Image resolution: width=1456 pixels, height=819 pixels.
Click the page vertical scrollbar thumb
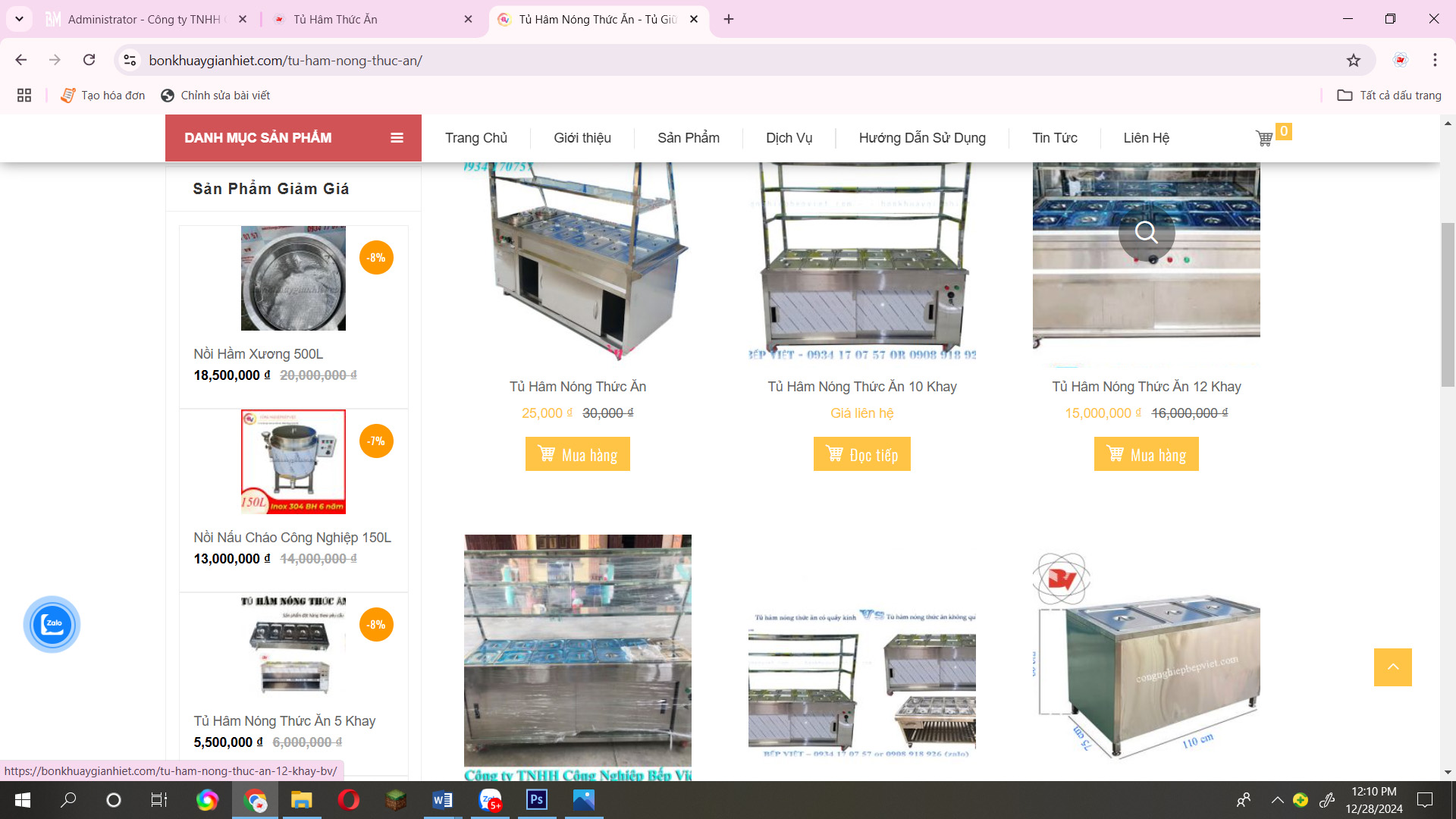[x=1448, y=303]
